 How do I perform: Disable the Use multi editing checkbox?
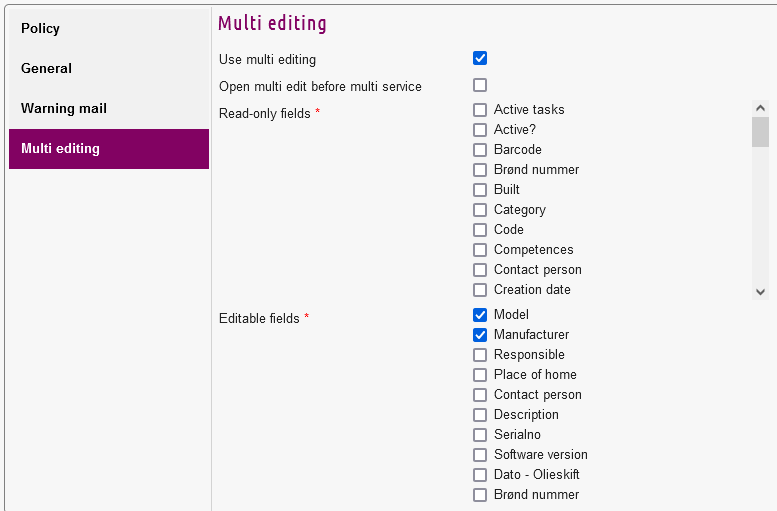click(x=480, y=59)
